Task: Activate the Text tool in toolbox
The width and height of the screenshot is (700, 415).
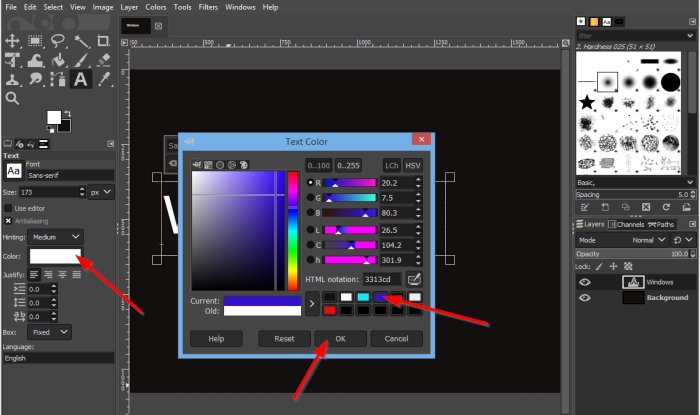Action: point(80,79)
